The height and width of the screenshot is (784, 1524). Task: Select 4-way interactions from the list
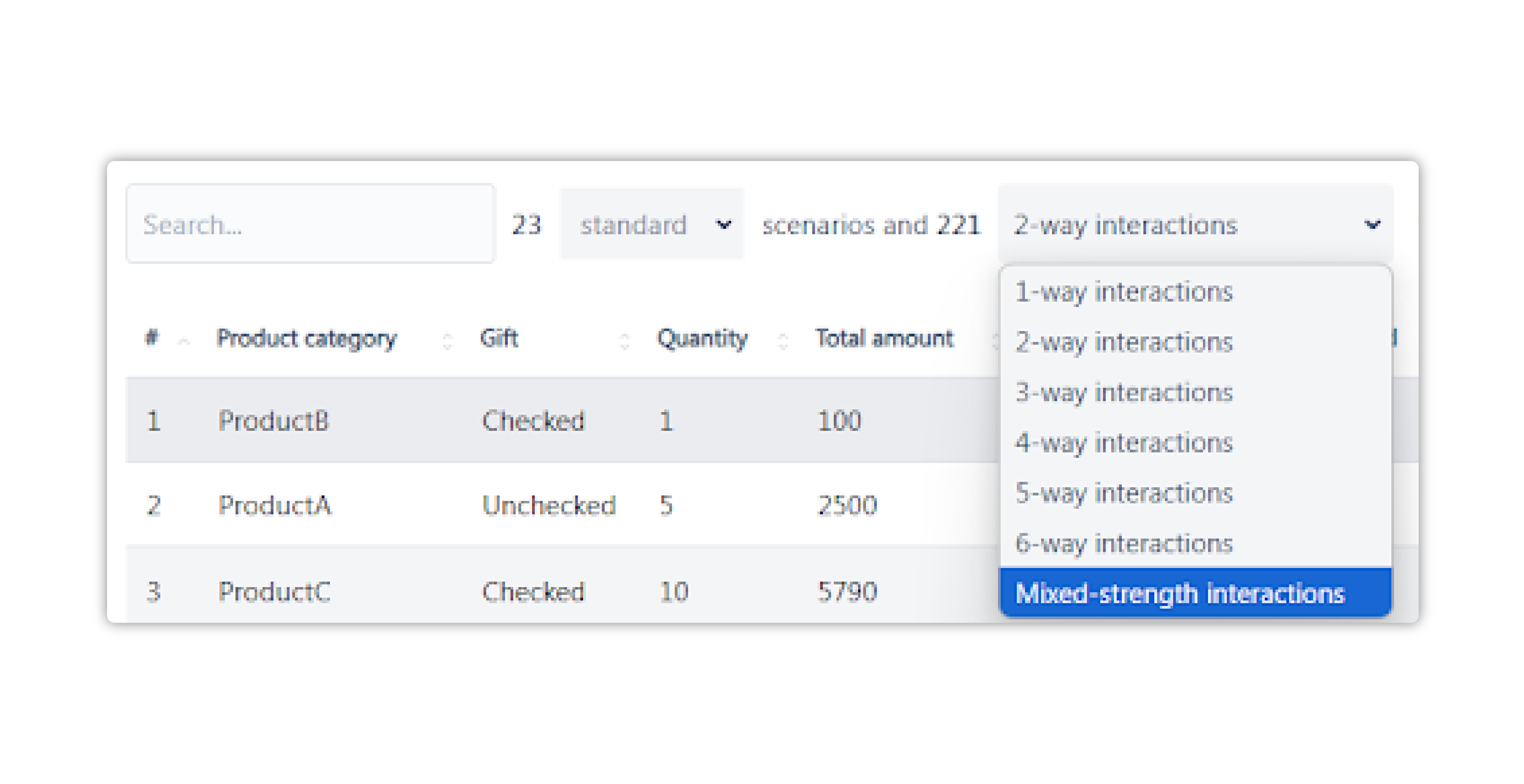(x=1124, y=443)
